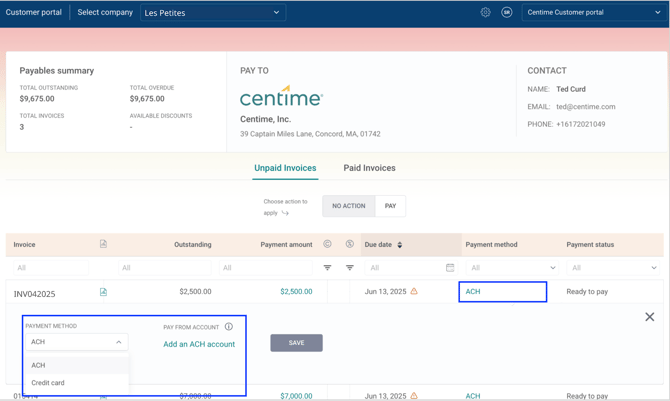The height and width of the screenshot is (401, 670).
Task: Click the $7,000.00 payment amount link
Action: 296,396
